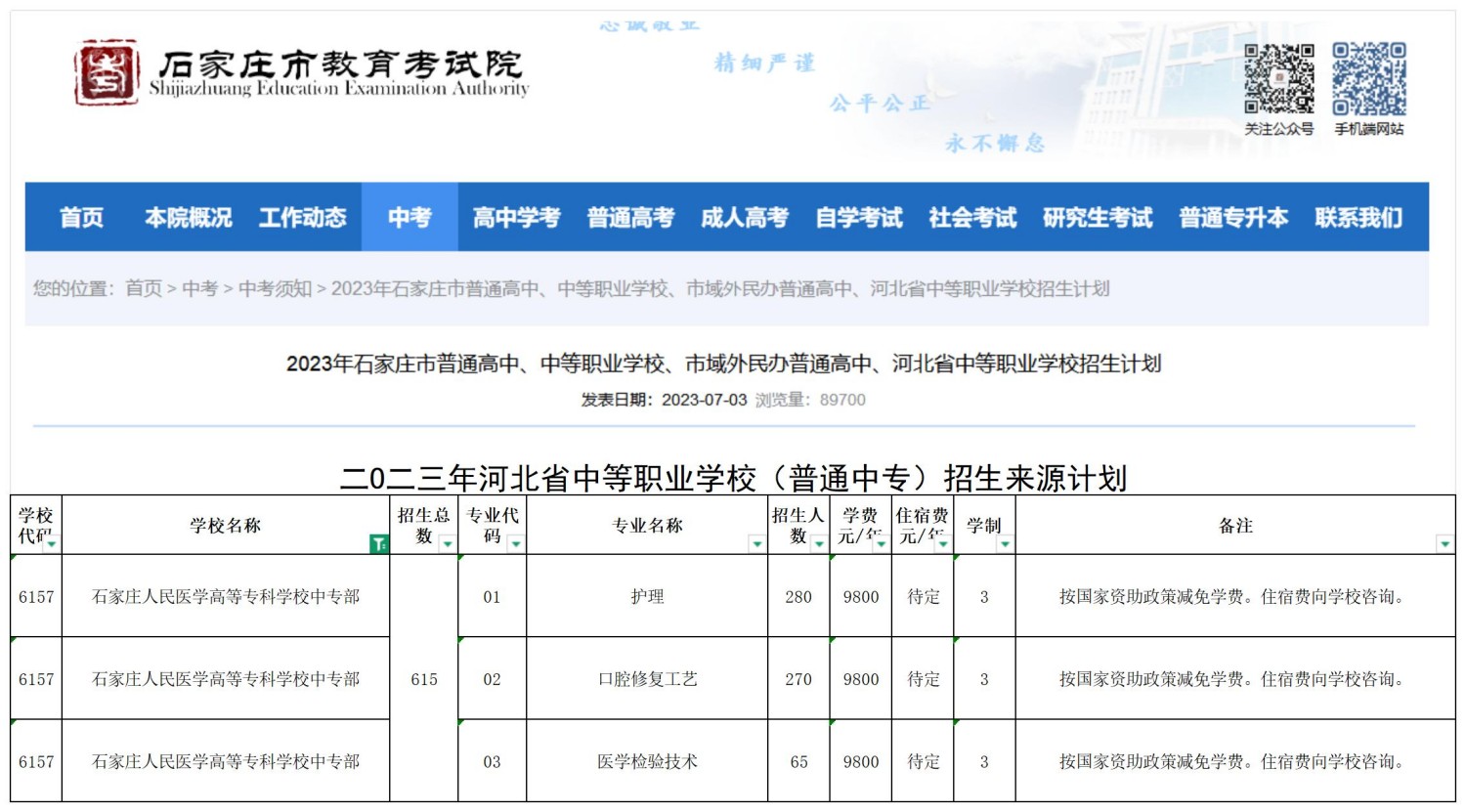Click the 关注公众号 QR code

[1278, 79]
